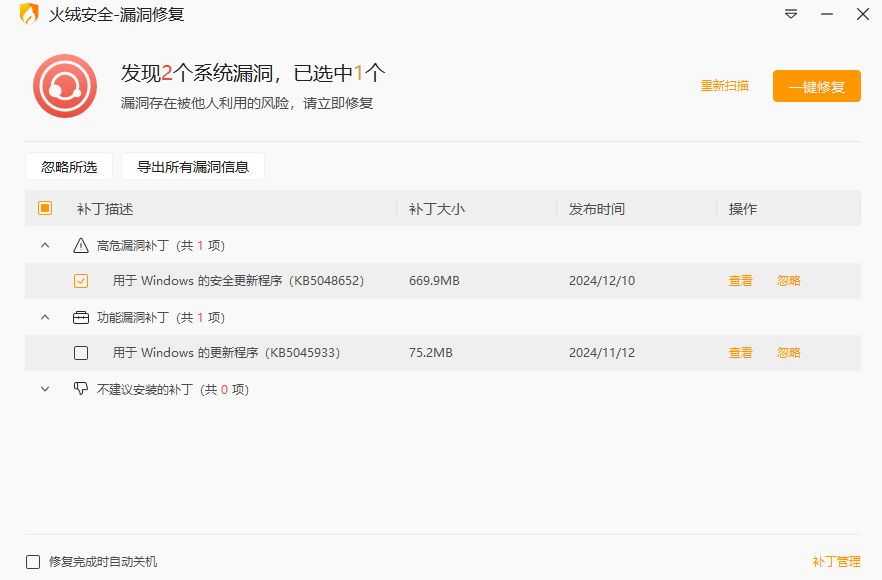This screenshot has width=882, height=580.
Task: Click the flag icon beside 不建议安装的补丁
Action: click(79, 390)
